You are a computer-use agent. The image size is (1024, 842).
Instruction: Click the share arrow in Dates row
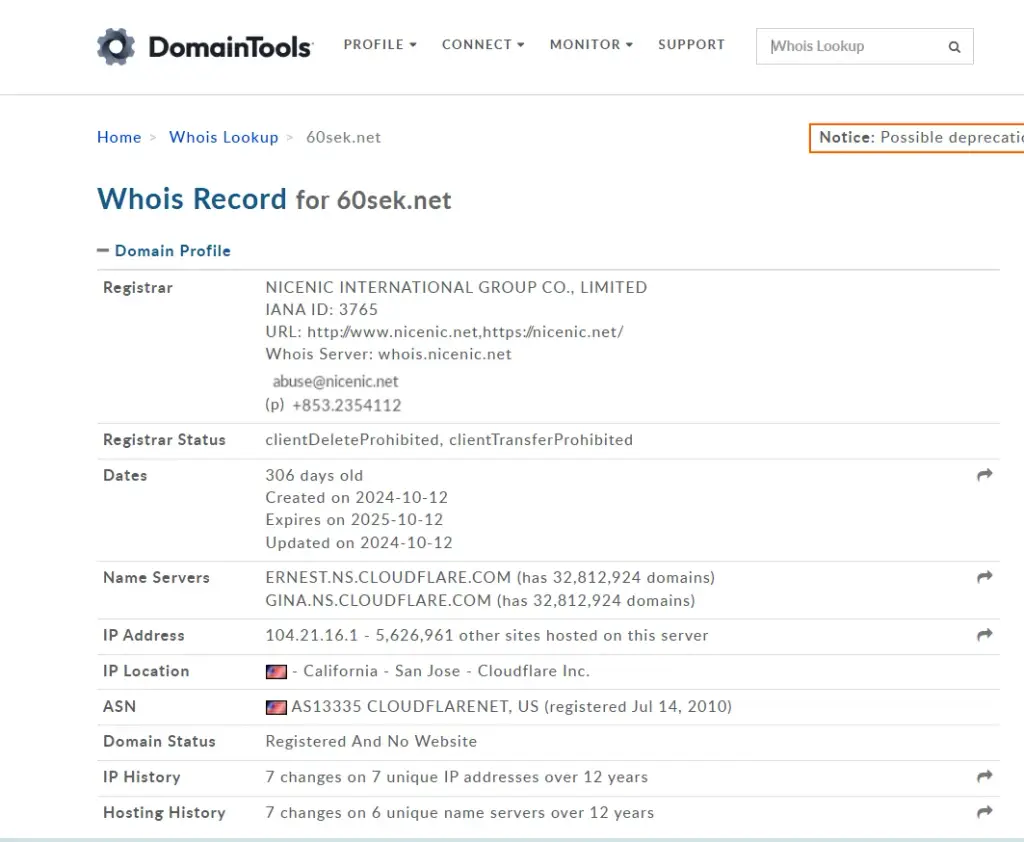point(984,475)
